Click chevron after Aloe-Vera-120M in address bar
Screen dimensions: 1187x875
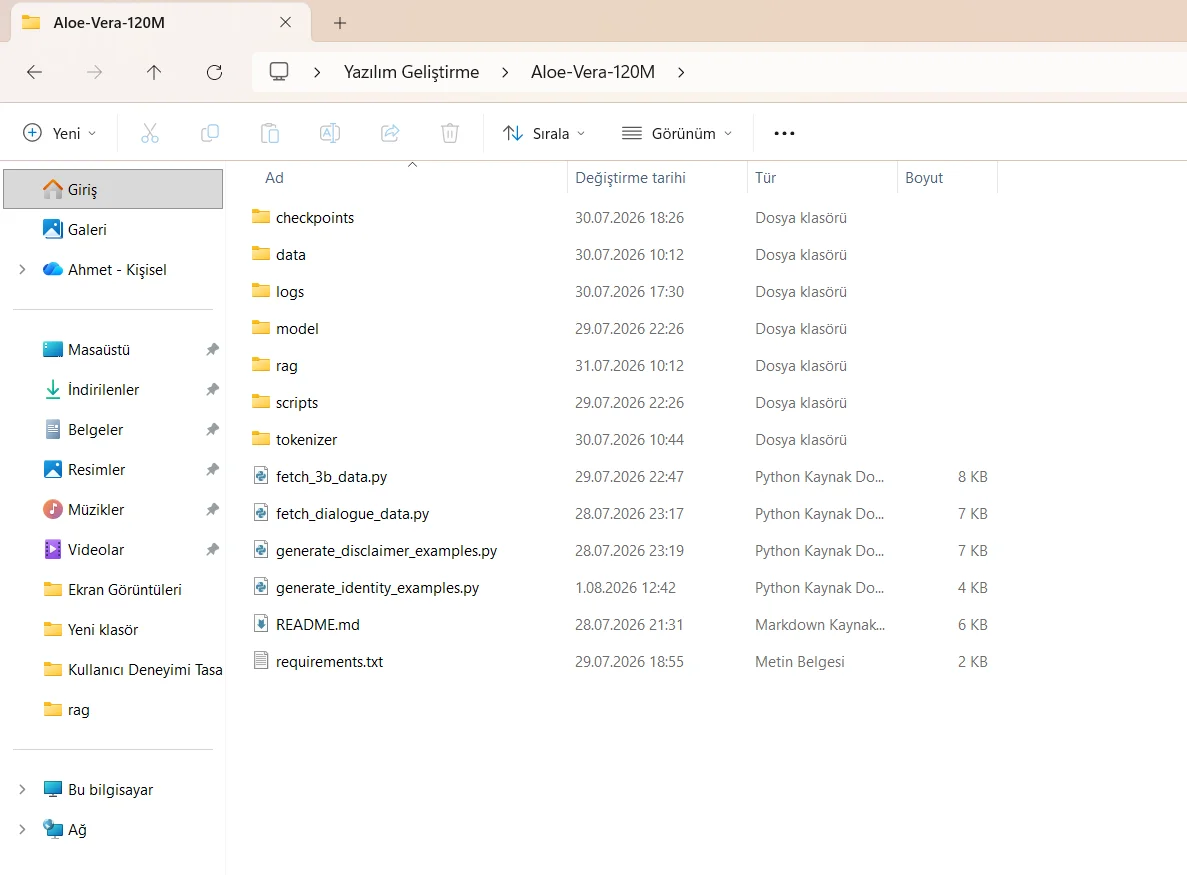(681, 72)
